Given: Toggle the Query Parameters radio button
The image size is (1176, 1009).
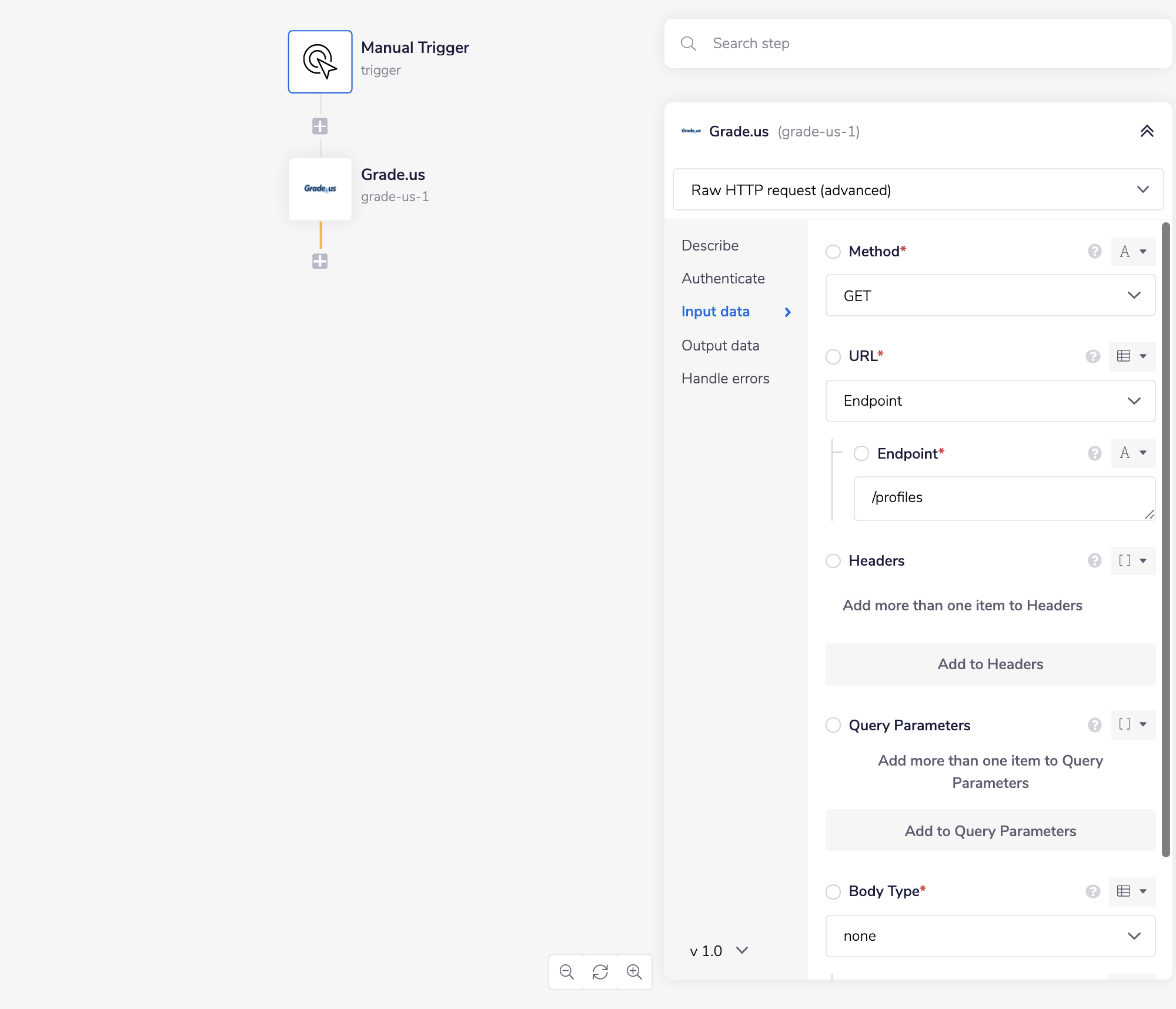Looking at the screenshot, I should pos(833,725).
